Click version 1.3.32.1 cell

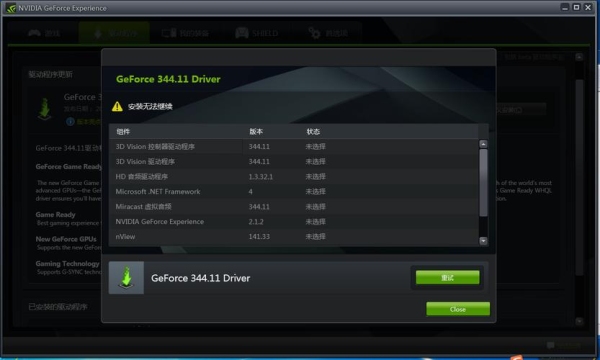(x=261, y=177)
